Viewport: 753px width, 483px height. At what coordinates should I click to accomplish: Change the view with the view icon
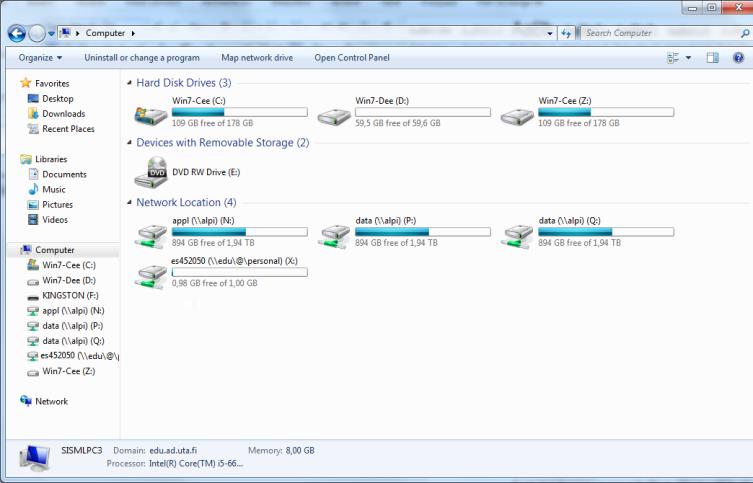coord(673,58)
